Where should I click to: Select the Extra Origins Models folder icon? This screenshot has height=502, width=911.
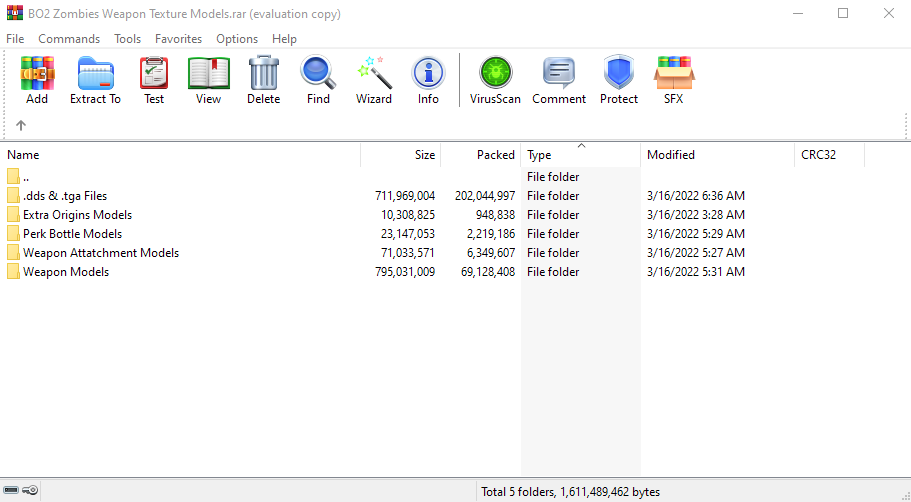tap(13, 214)
